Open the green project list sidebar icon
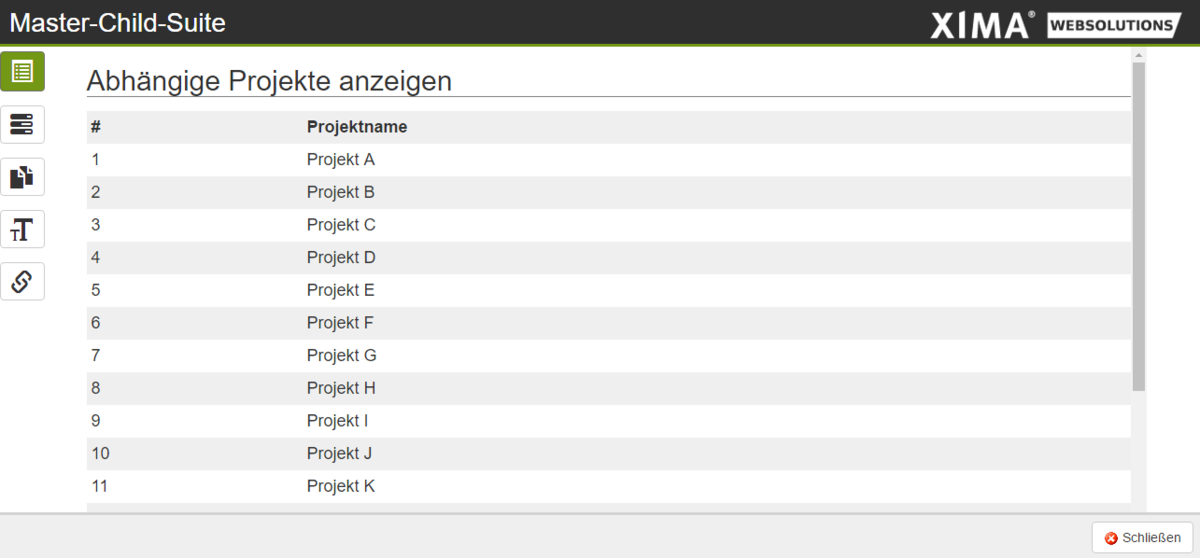 click(x=22, y=72)
